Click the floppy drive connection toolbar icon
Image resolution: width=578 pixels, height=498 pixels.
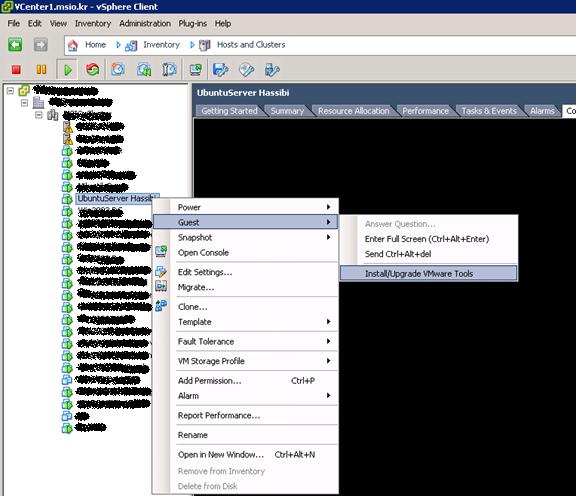click(221, 69)
